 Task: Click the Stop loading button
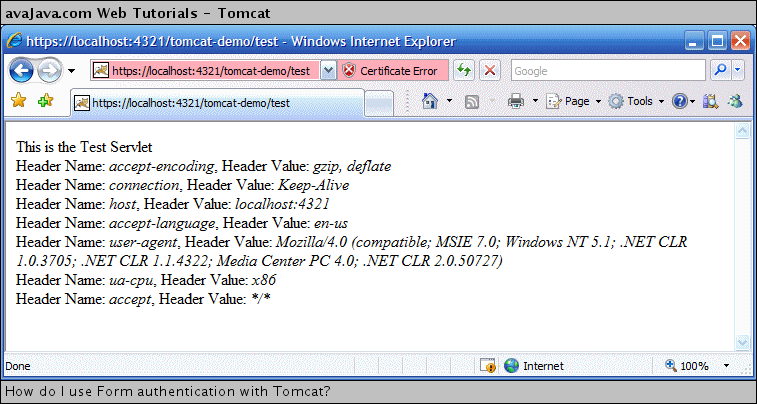coord(490,70)
